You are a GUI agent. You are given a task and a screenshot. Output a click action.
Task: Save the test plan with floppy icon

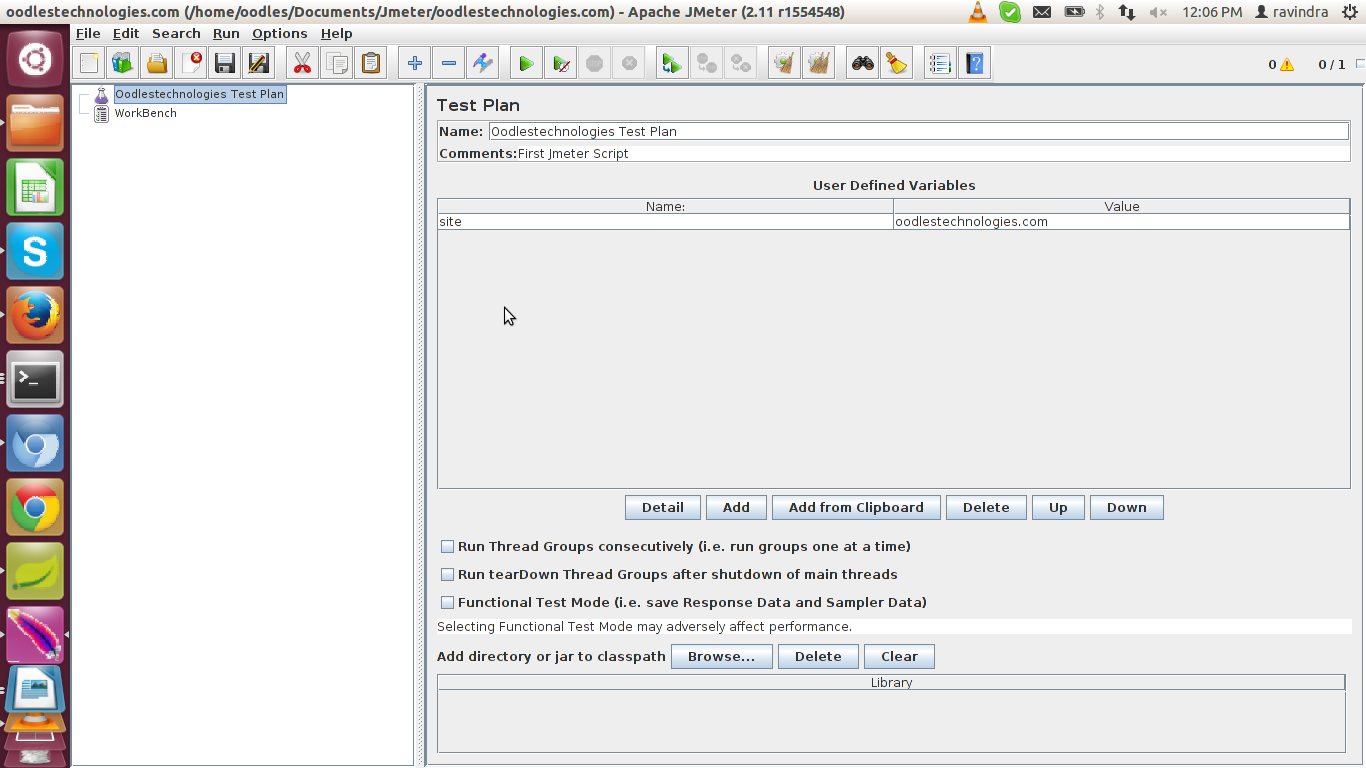[225, 64]
